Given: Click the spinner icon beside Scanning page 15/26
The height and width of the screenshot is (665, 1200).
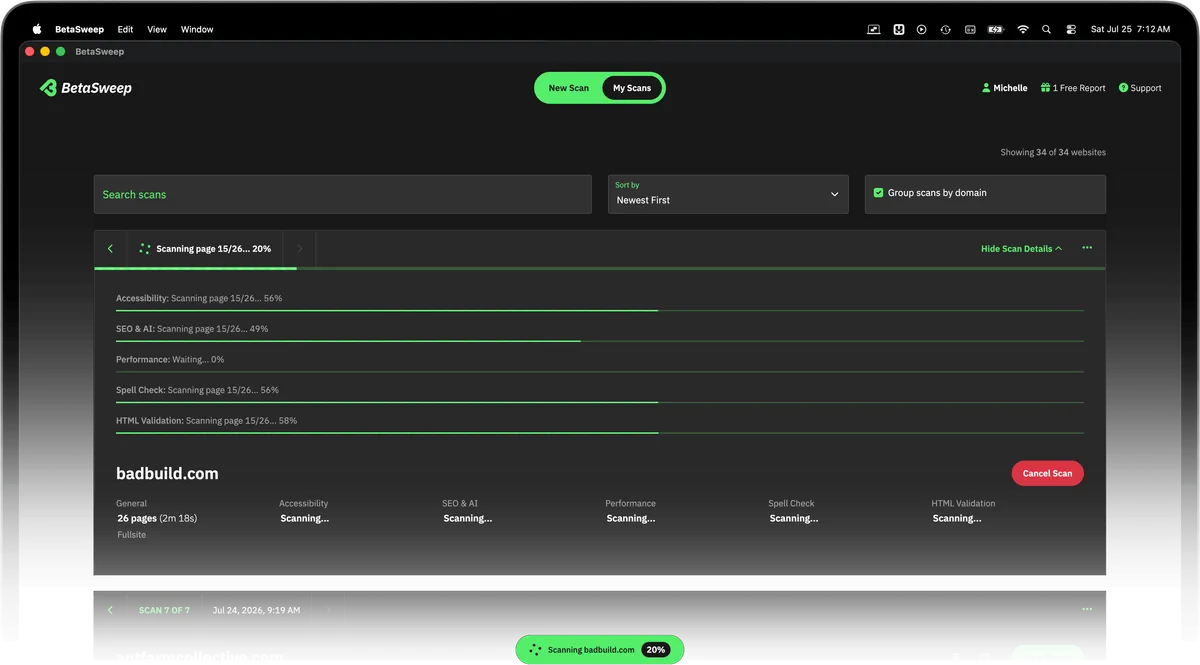Looking at the screenshot, I should pos(145,249).
